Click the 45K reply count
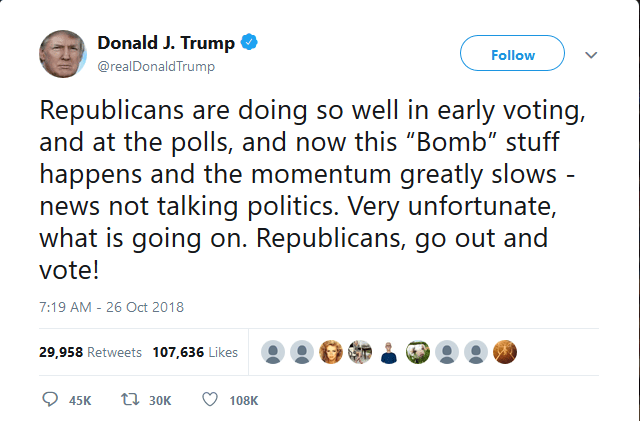The image size is (640, 421). pos(80,400)
